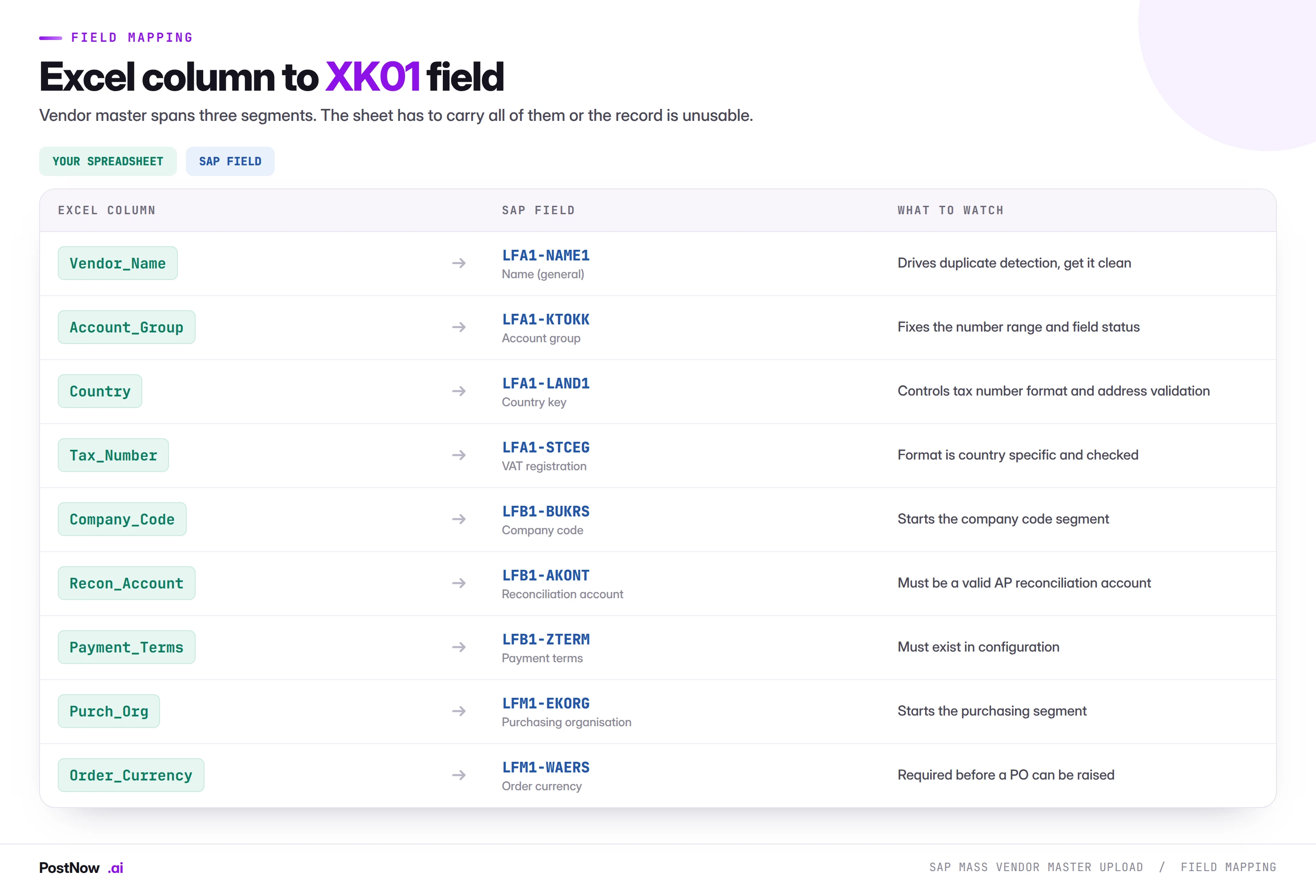Click the LFA1-LAND1 field code

pyautogui.click(x=546, y=383)
